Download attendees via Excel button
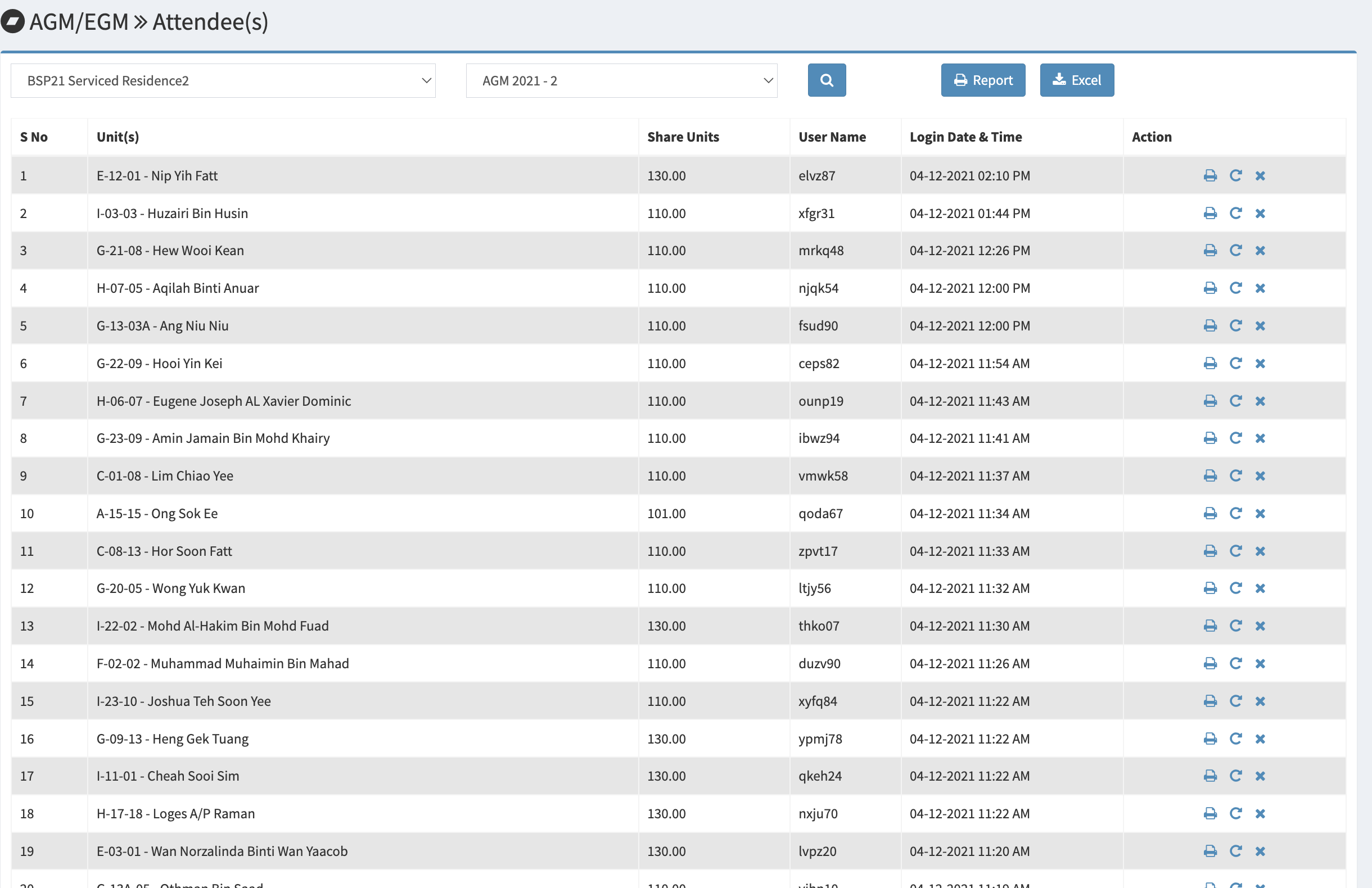The image size is (1372, 888). pos(1076,80)
